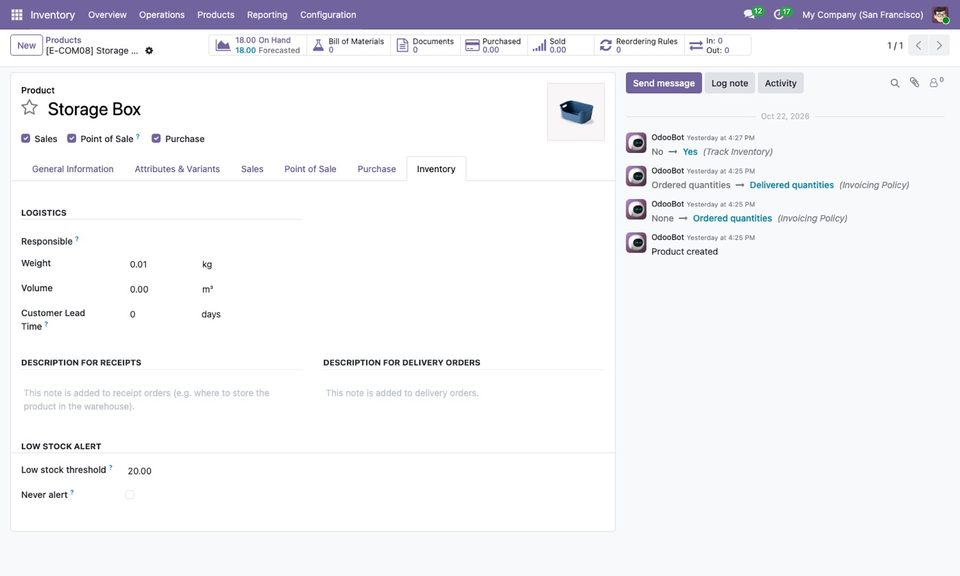Open the user avatar menu
960x576 pixels.
(940, 15)
